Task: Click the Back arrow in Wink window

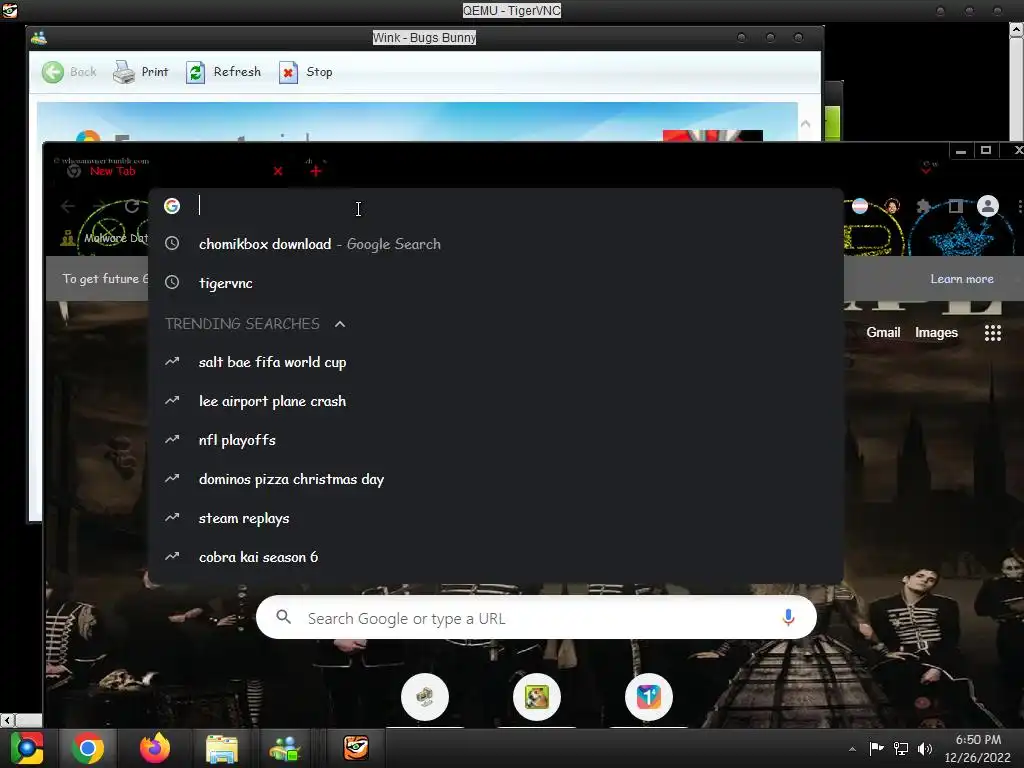Action: (x=53, y=72)
